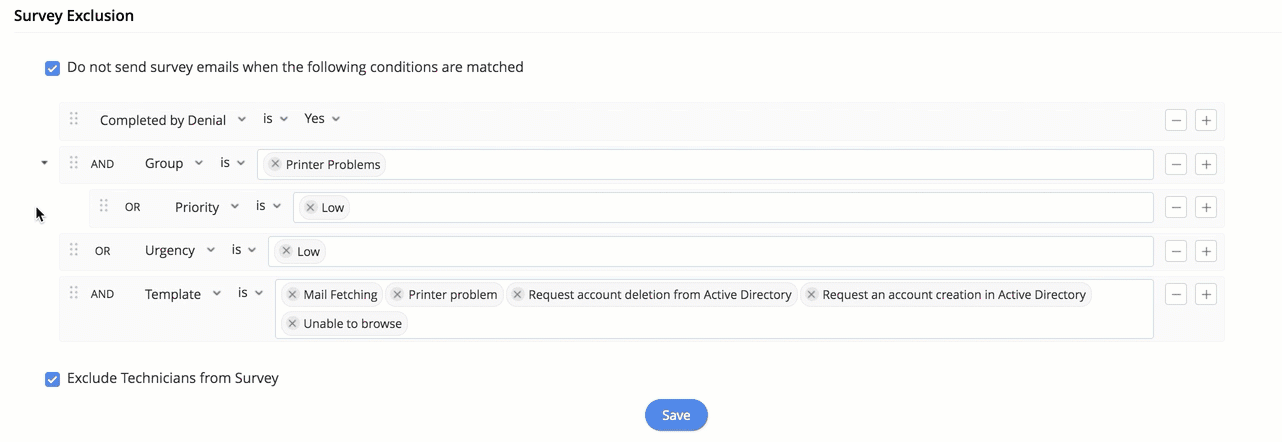Remove the Priority condition with minus button
This screenshot has height=442, width=1282.
coord(1177,207)
